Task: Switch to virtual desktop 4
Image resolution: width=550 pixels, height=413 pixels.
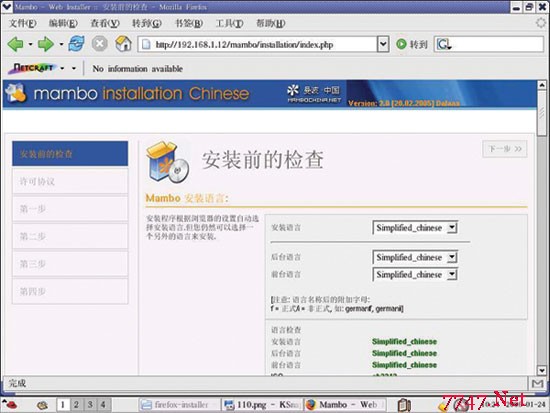Action: click(x=103, y=405)
